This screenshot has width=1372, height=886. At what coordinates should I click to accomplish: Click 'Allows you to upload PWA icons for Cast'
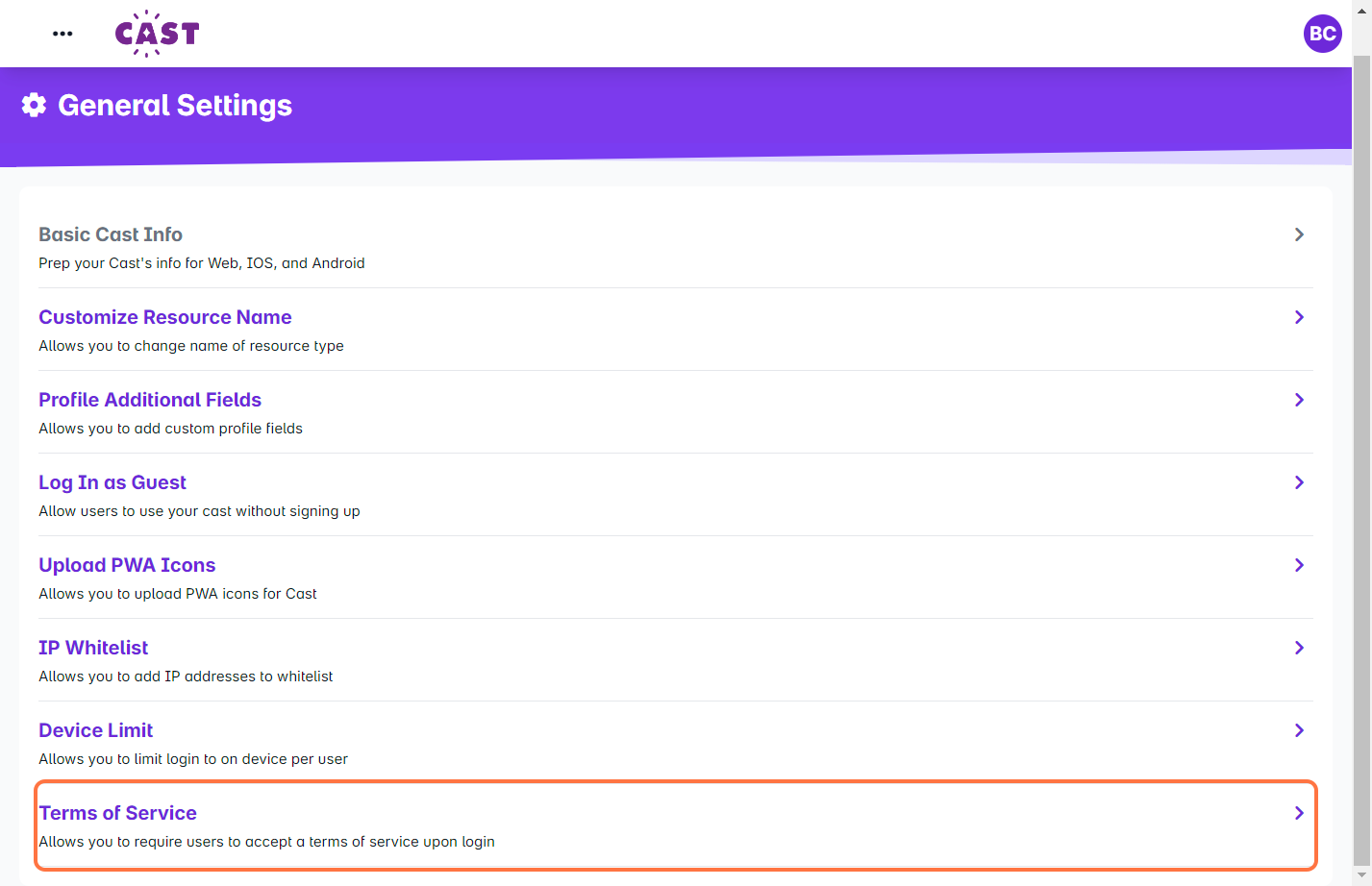pos(178,594)
